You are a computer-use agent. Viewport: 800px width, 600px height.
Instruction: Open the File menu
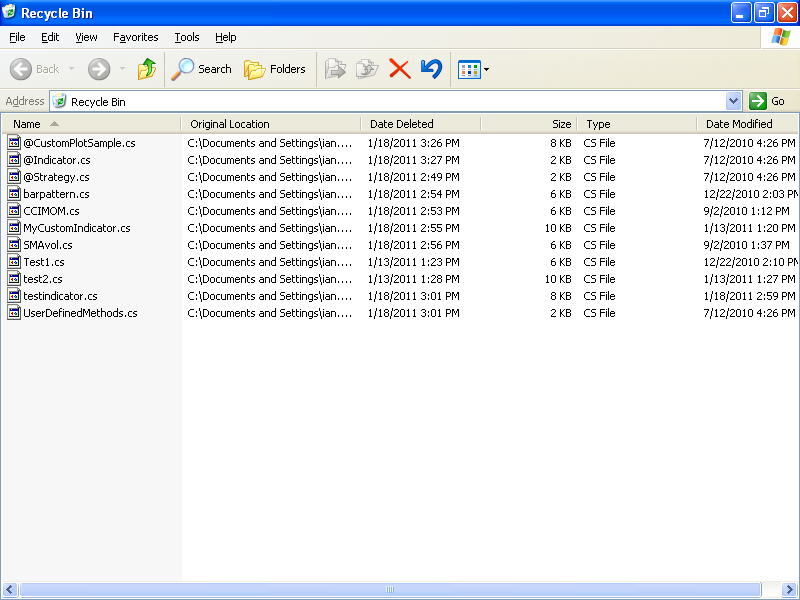pyautogui.click(x=17, y=37)
